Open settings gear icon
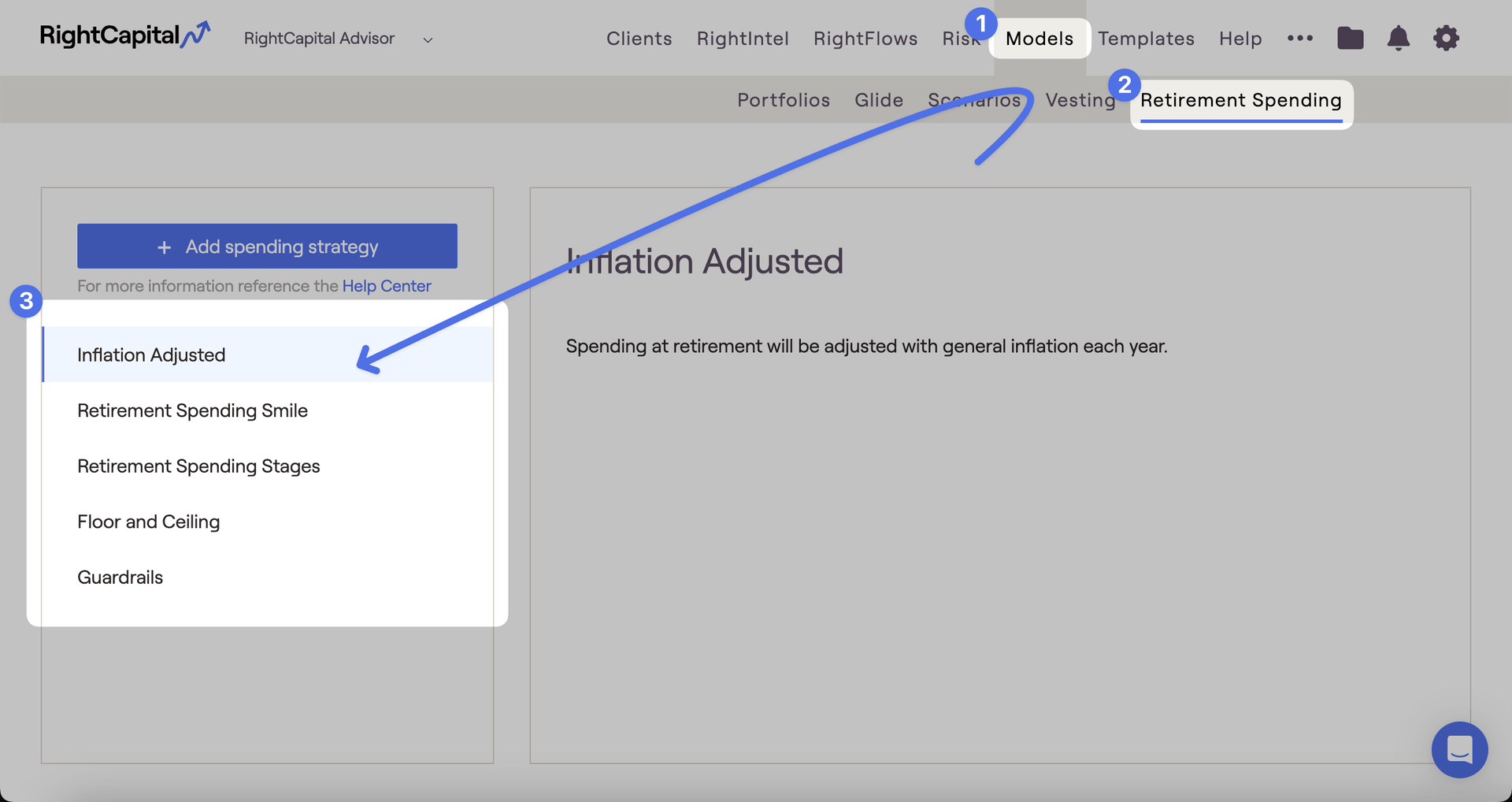The height and width of the screenshot is (802, 1512). (1446, 38)
